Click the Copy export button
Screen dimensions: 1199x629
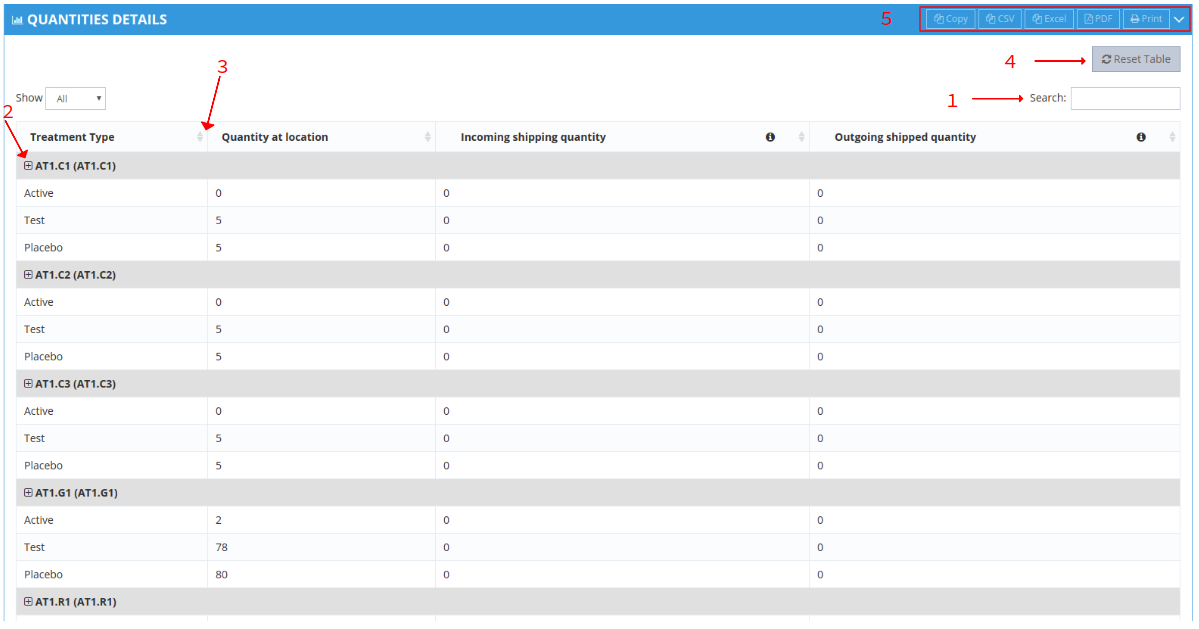pos(950,19)
